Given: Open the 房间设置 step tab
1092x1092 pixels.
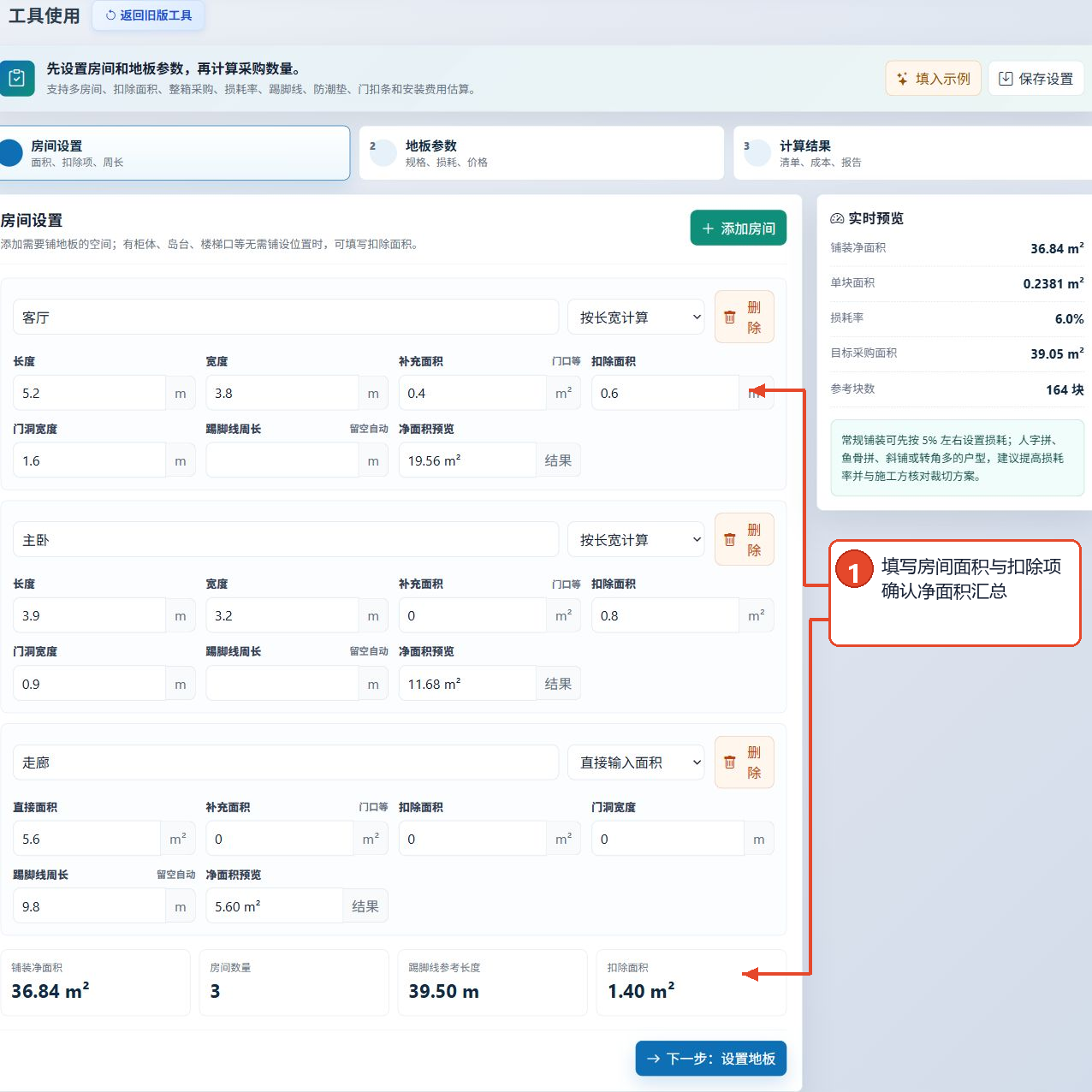Looking at the screenshot, I should tap(175, 153).
